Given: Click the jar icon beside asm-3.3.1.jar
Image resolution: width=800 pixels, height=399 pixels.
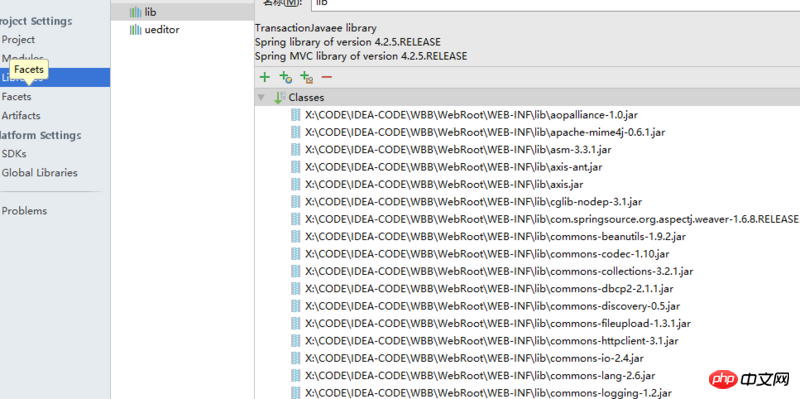Looking at the screenshot, I should 295,149.
